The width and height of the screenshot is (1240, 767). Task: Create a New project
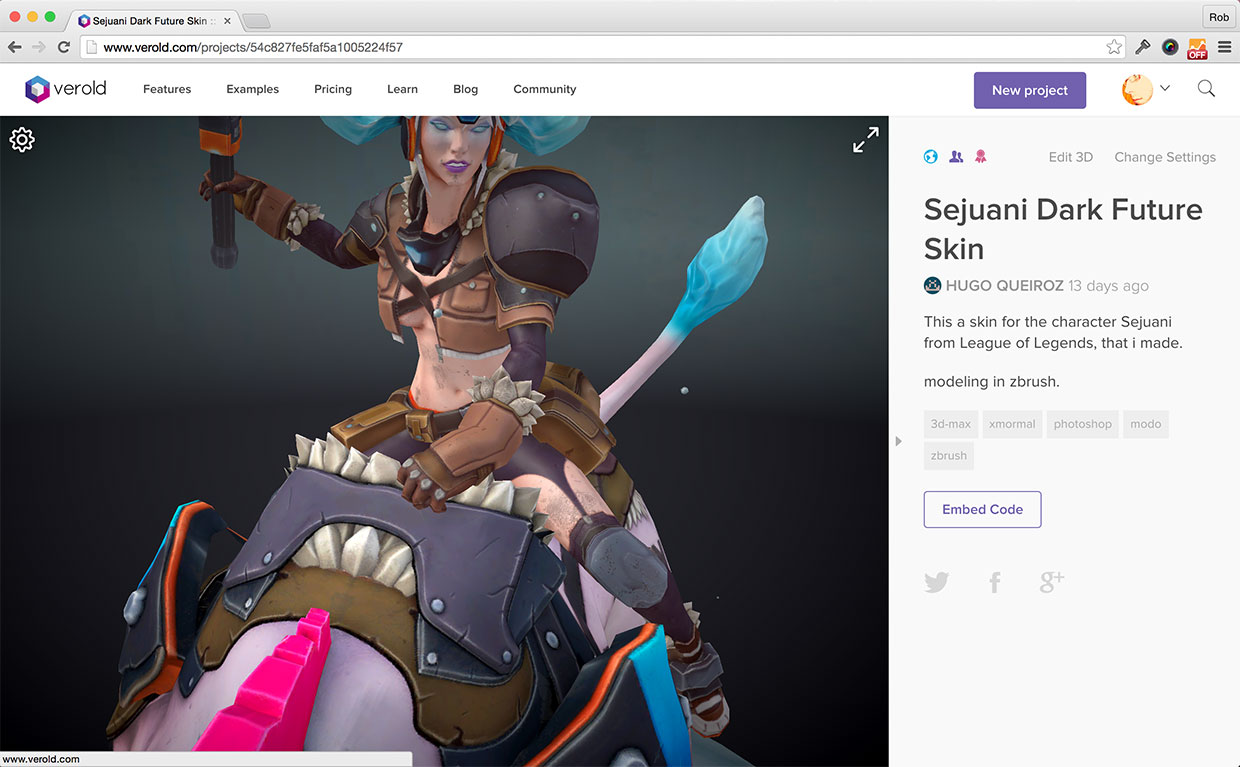click(x=1030, y=90)
